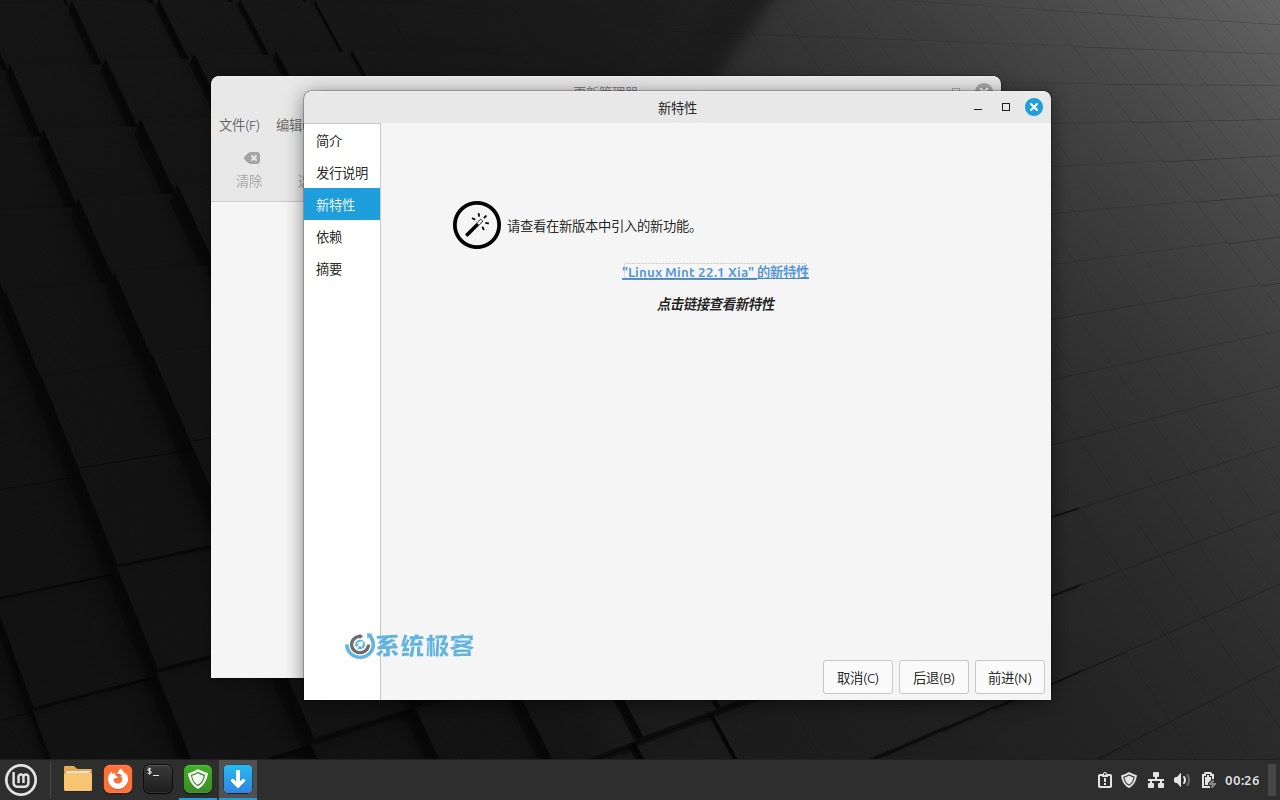The image size is (1280, 800).
Task: Minimize the 新特性 dialog window
Action: coord(978,107)
